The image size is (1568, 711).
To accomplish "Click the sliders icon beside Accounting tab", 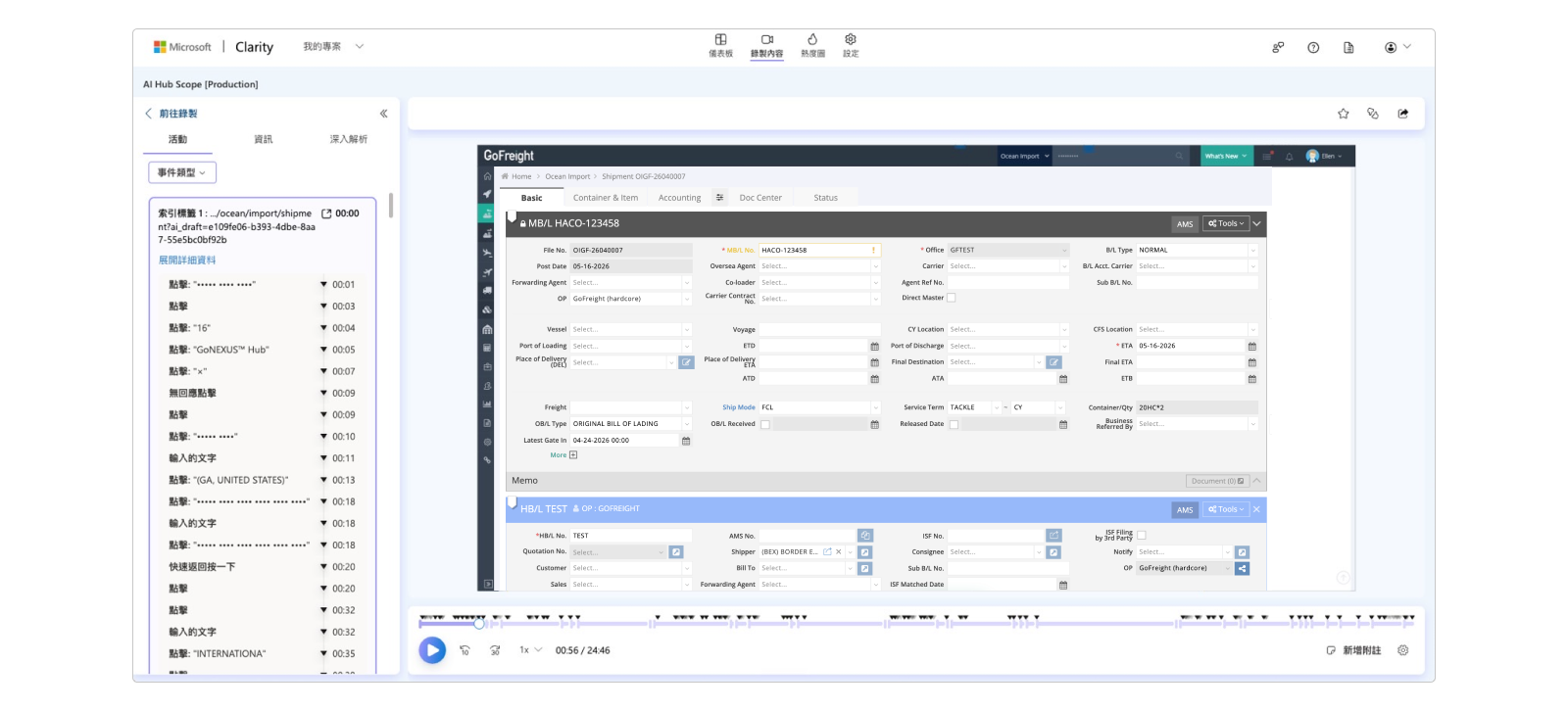I will pyautogui.click(x=719, y=198).
